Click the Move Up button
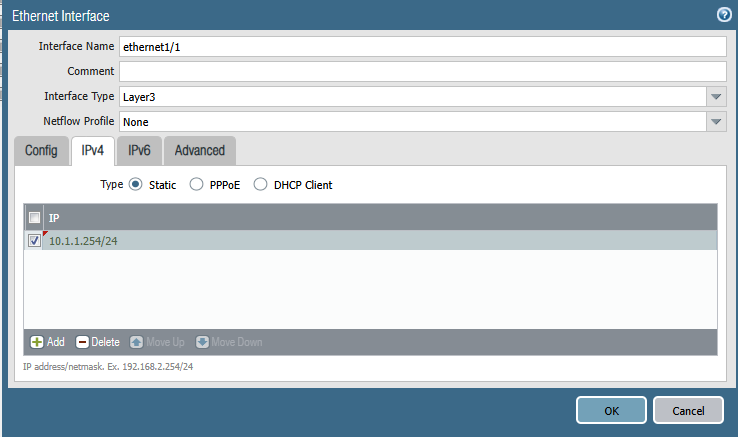 [157, 342]
